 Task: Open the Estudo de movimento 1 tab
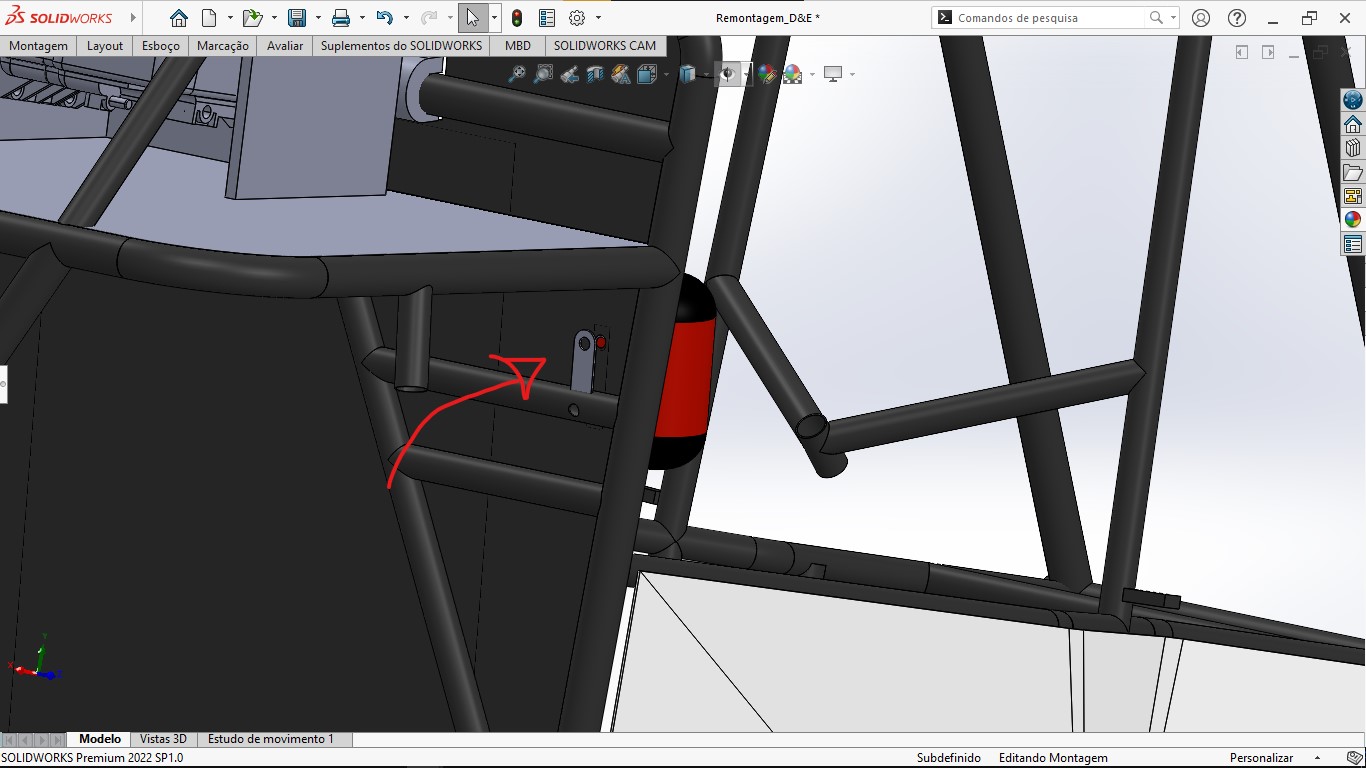point(270,739)
